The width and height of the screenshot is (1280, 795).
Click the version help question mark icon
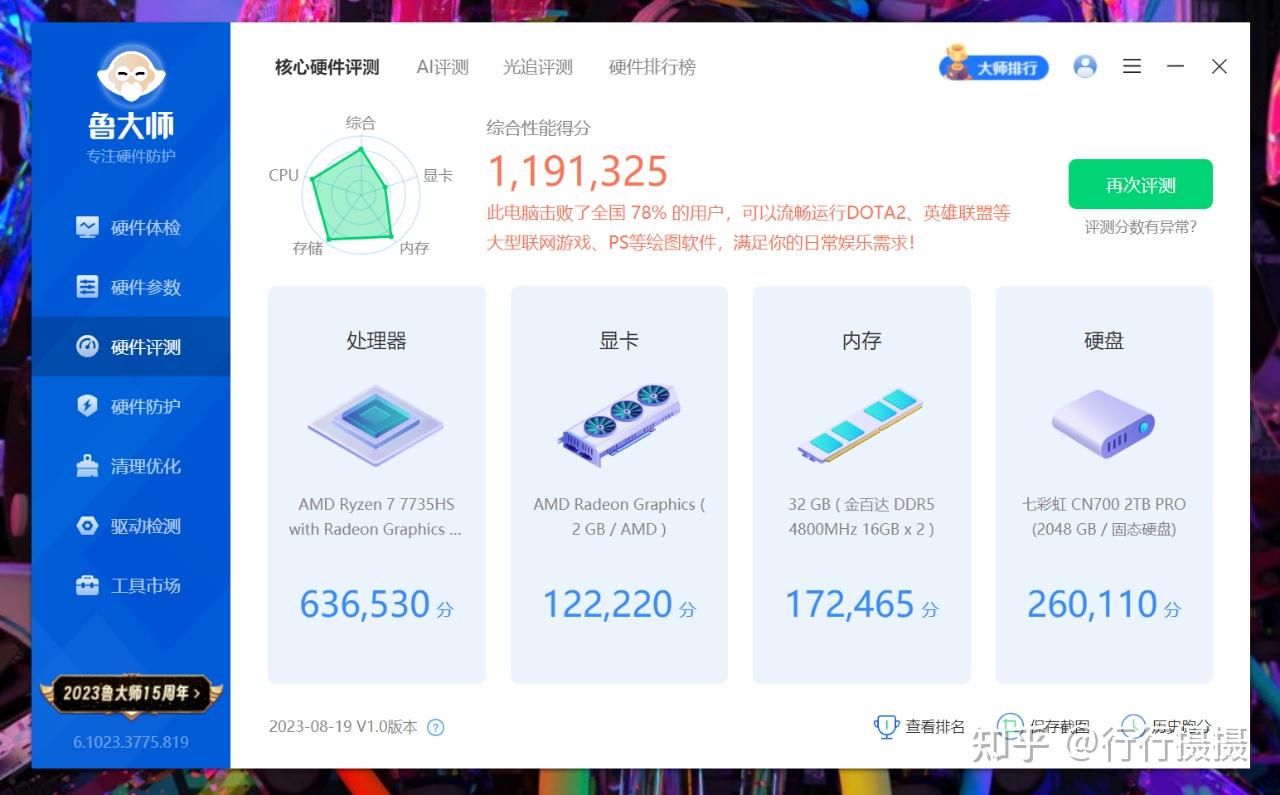pos(435,728)
